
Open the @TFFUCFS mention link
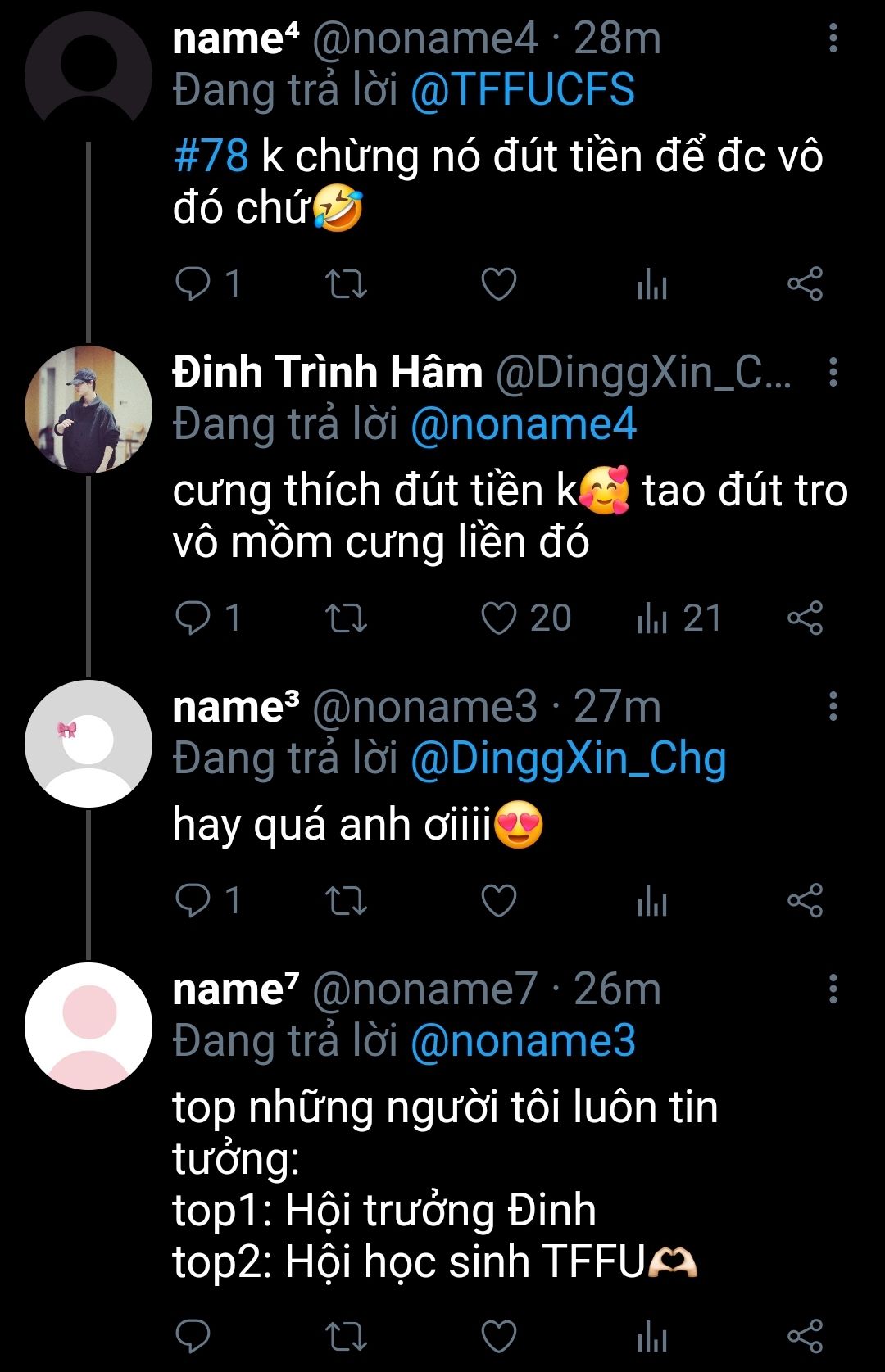522,90
